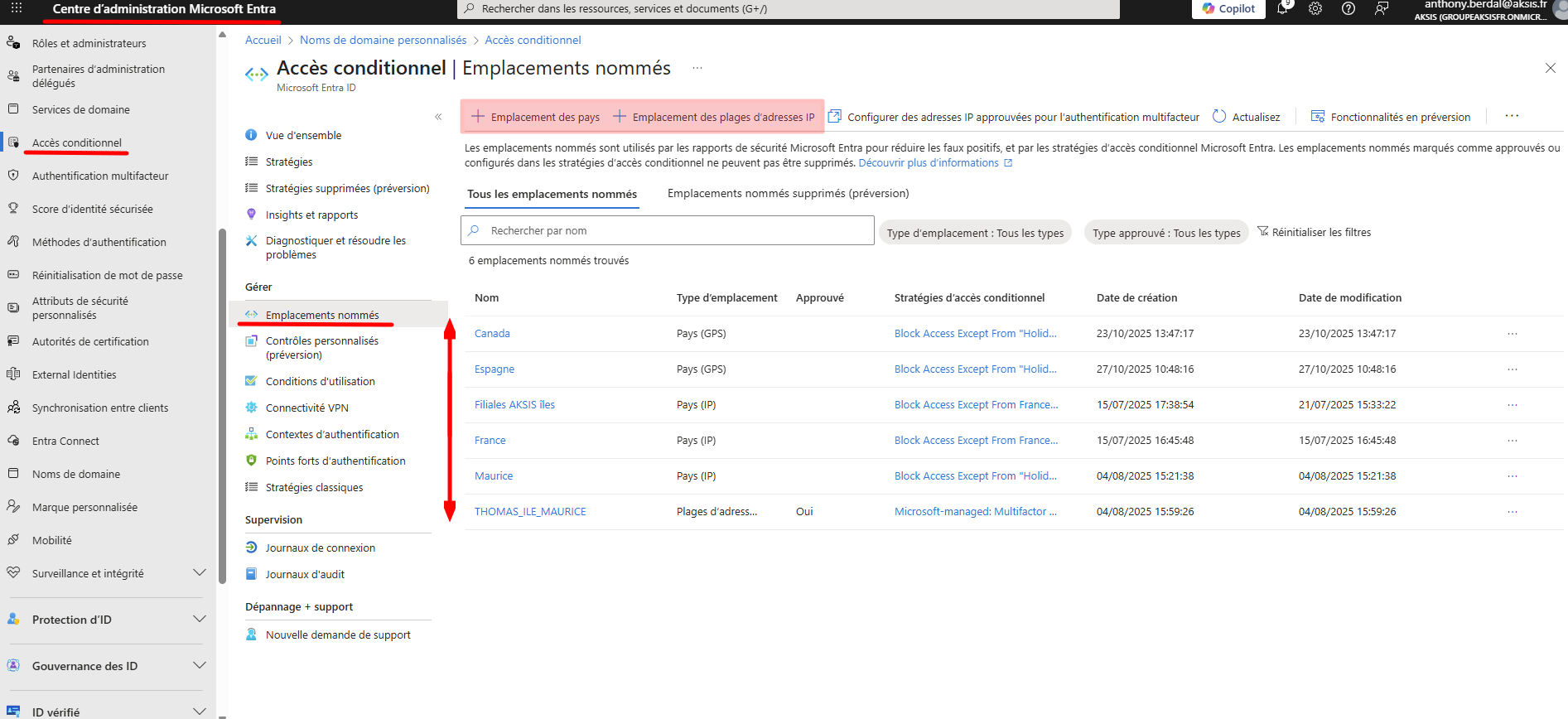Open the feedback person icon
1568x719 pixels.
pyautogui.click(x=1382, y=8)
